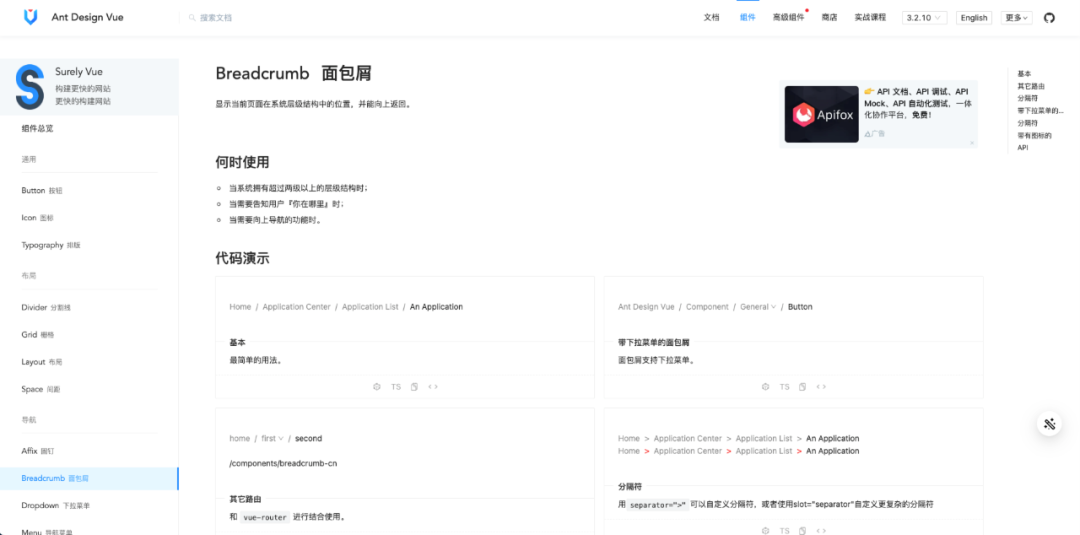Click the /components/breadcrumb-cn path text
The height and width of the screenshot is (535, 1080).
pos(283,463)
